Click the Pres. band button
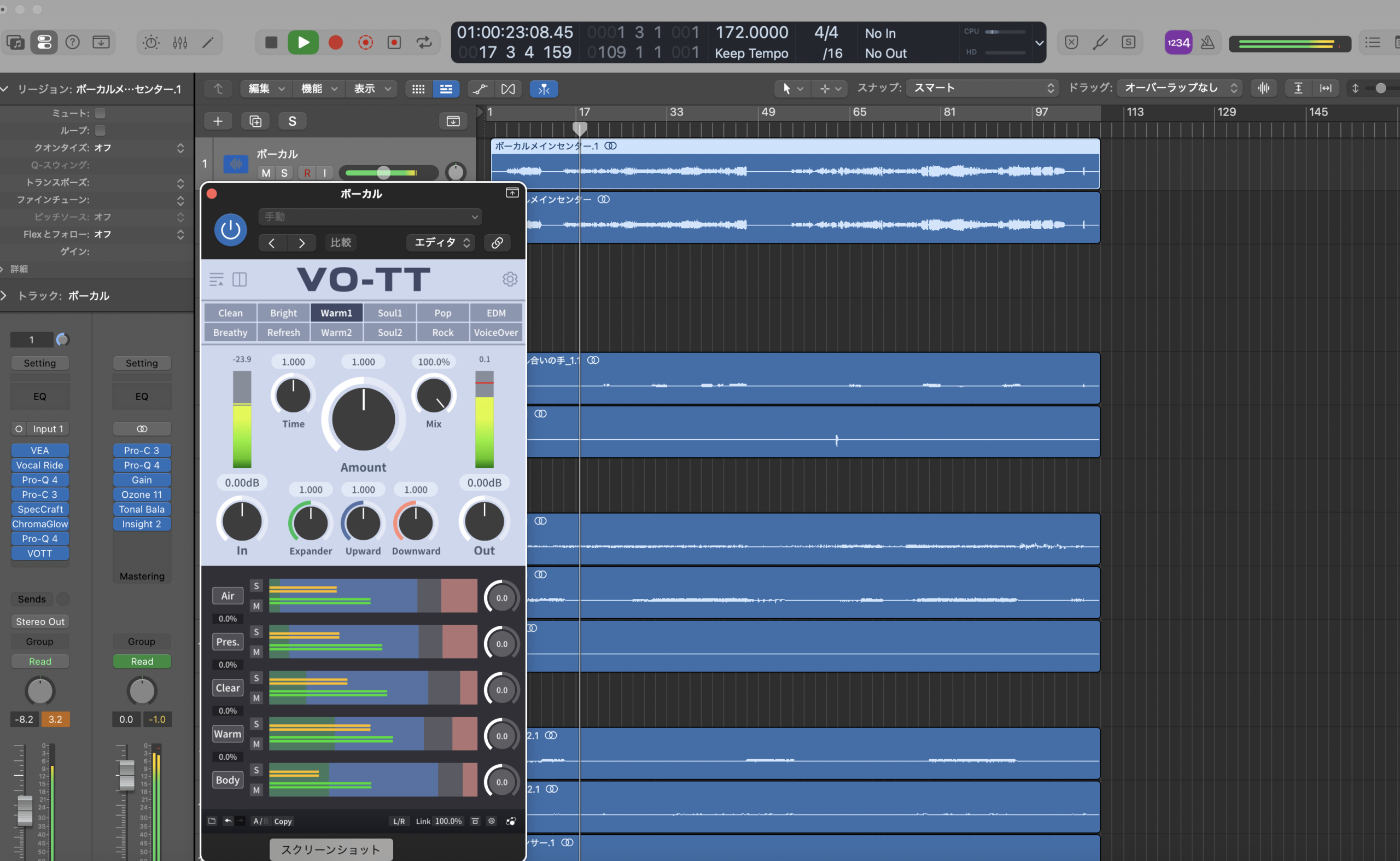This screenshot has width=1400, height=861. [x=227, y=642]
